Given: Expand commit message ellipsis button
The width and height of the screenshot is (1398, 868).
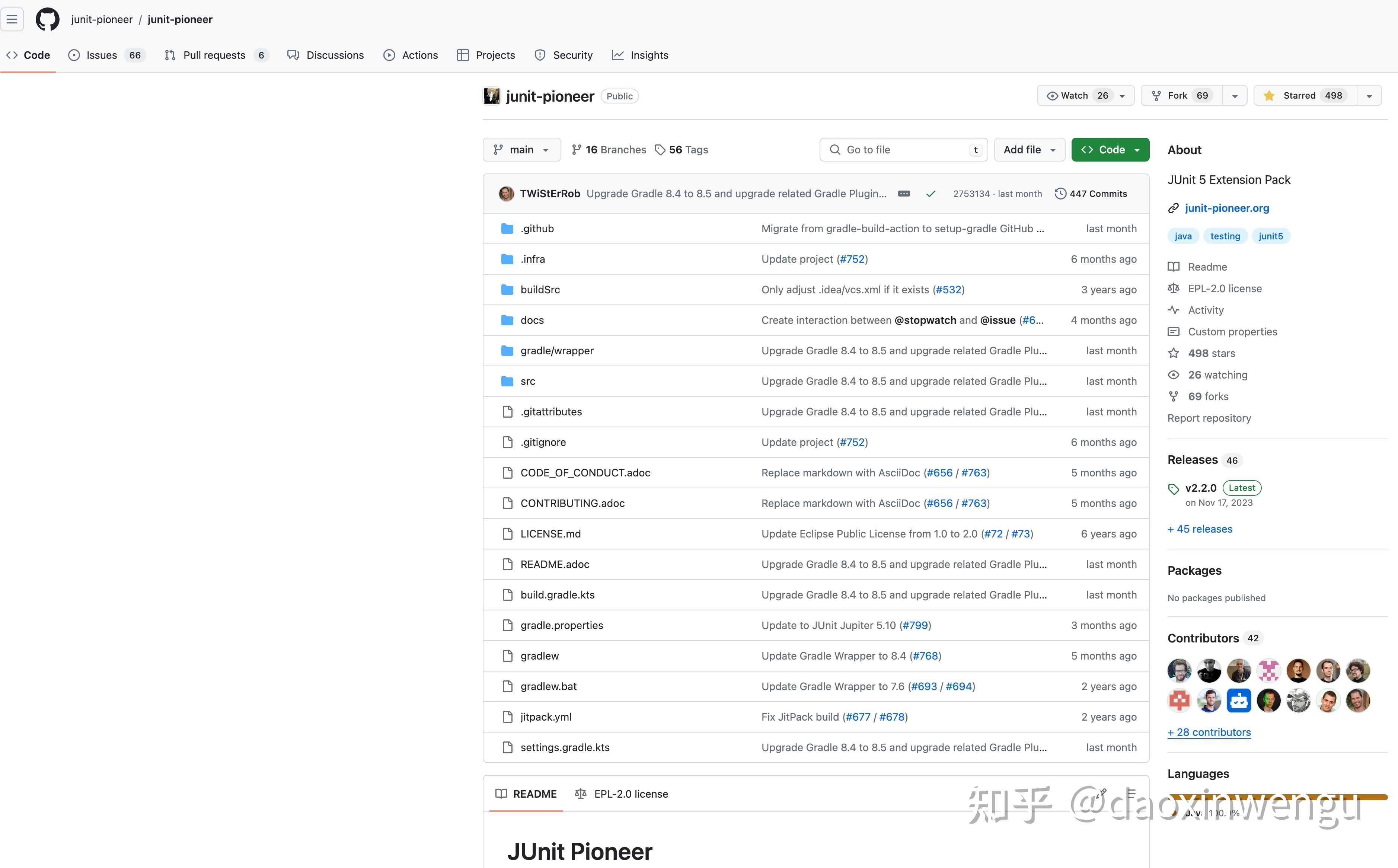Looking at the screenshot, I should coord(904,194).
